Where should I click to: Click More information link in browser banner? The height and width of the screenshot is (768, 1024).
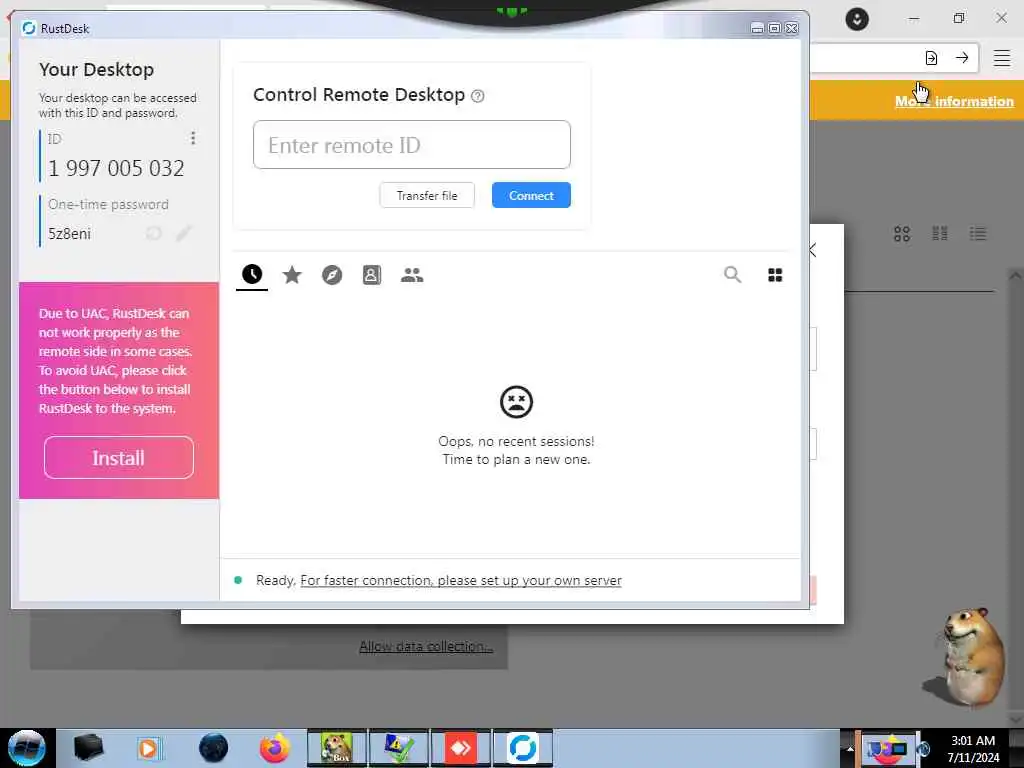point(954,101)
